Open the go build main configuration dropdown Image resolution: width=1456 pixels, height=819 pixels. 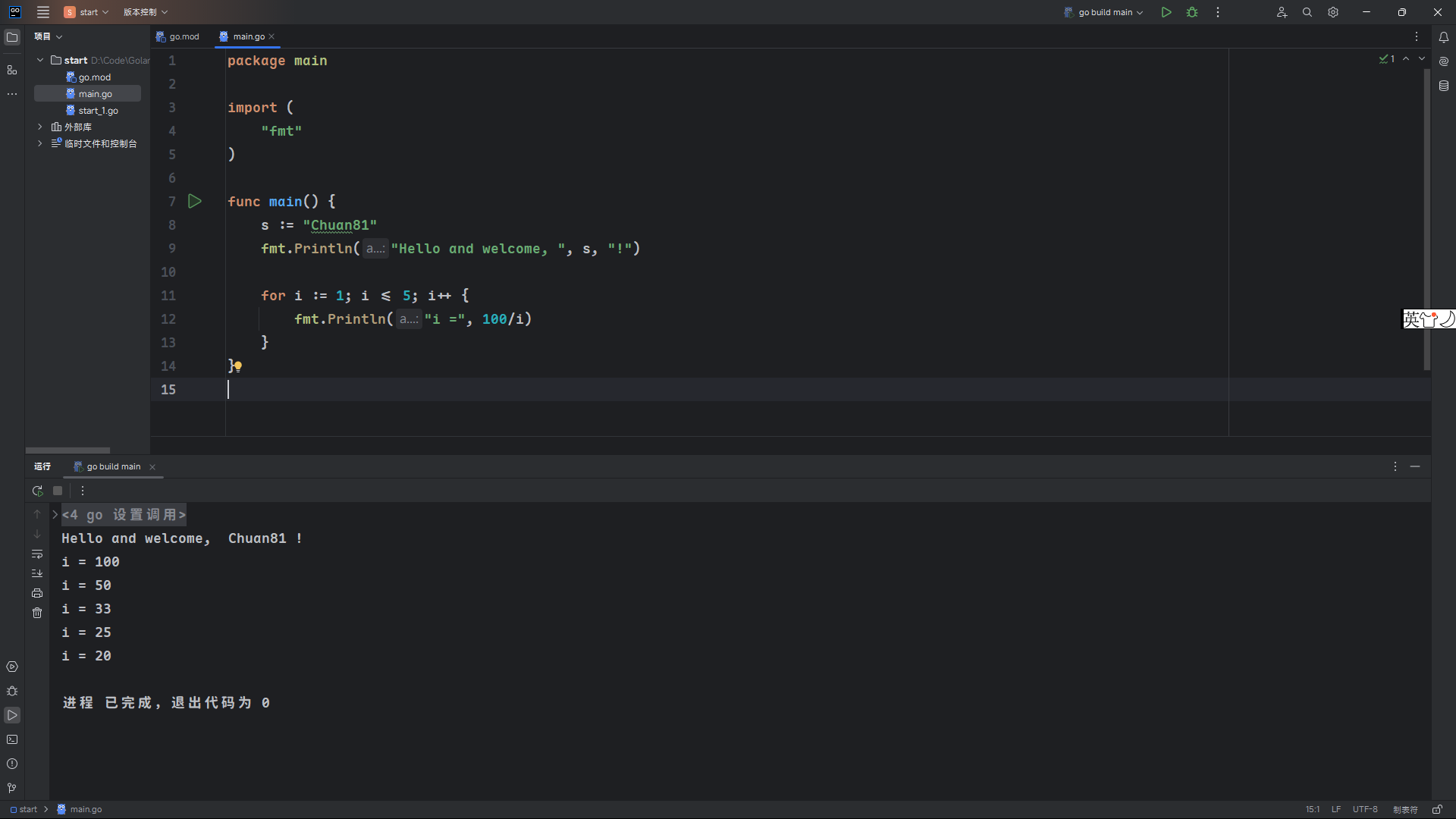click(1104, 12)
